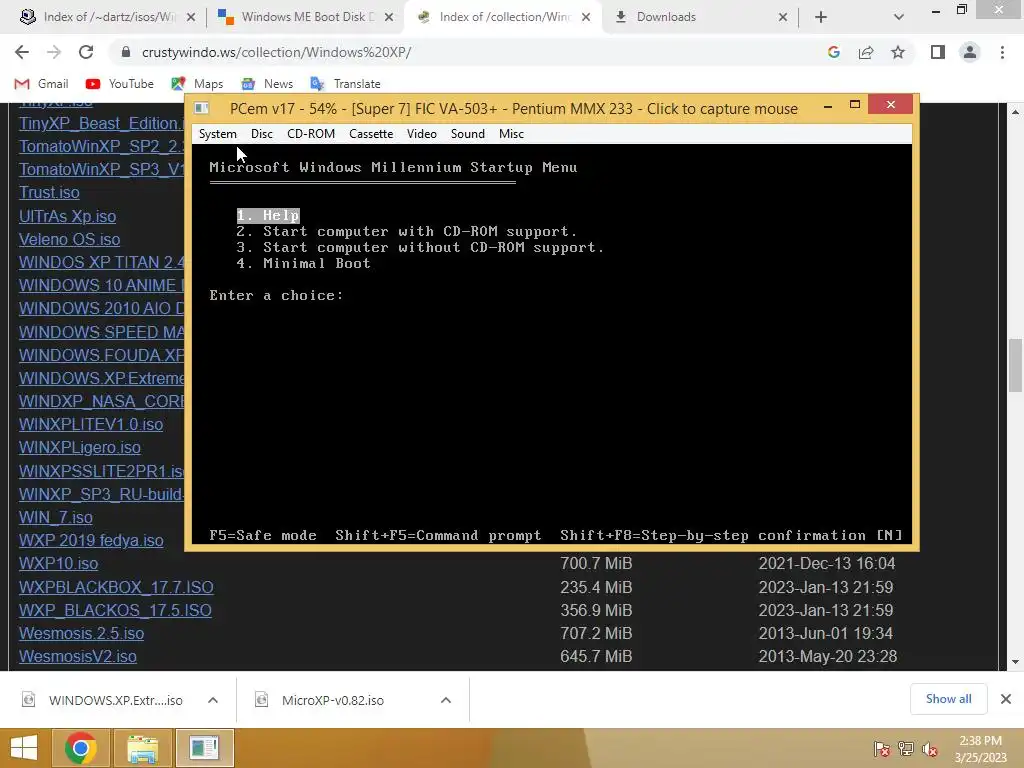The image size is (1024, 768).
Task: Open the WINXPLITEV1.0.iso link
Action: (91, 424)
